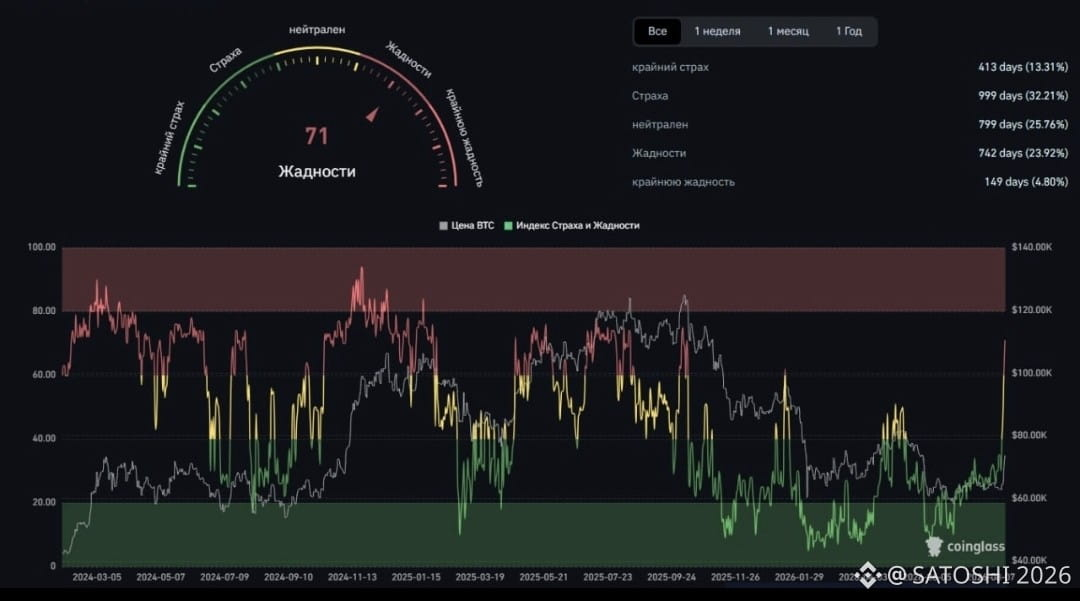This screenshot has height=601, width=1080.
Task: Click "413 days (13.31%)" value
Action: 1023,67
